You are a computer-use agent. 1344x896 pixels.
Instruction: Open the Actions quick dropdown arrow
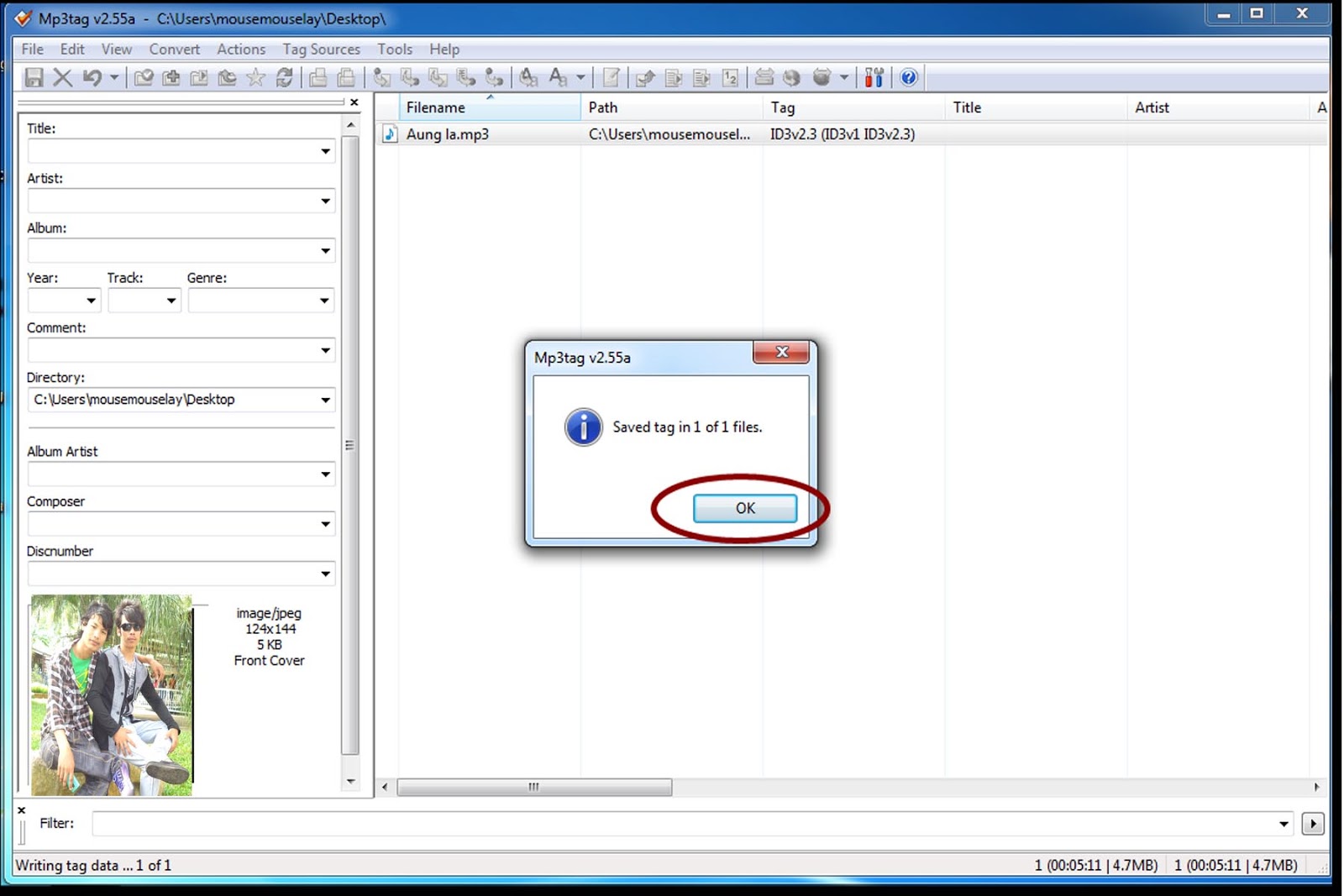point(580,78)
